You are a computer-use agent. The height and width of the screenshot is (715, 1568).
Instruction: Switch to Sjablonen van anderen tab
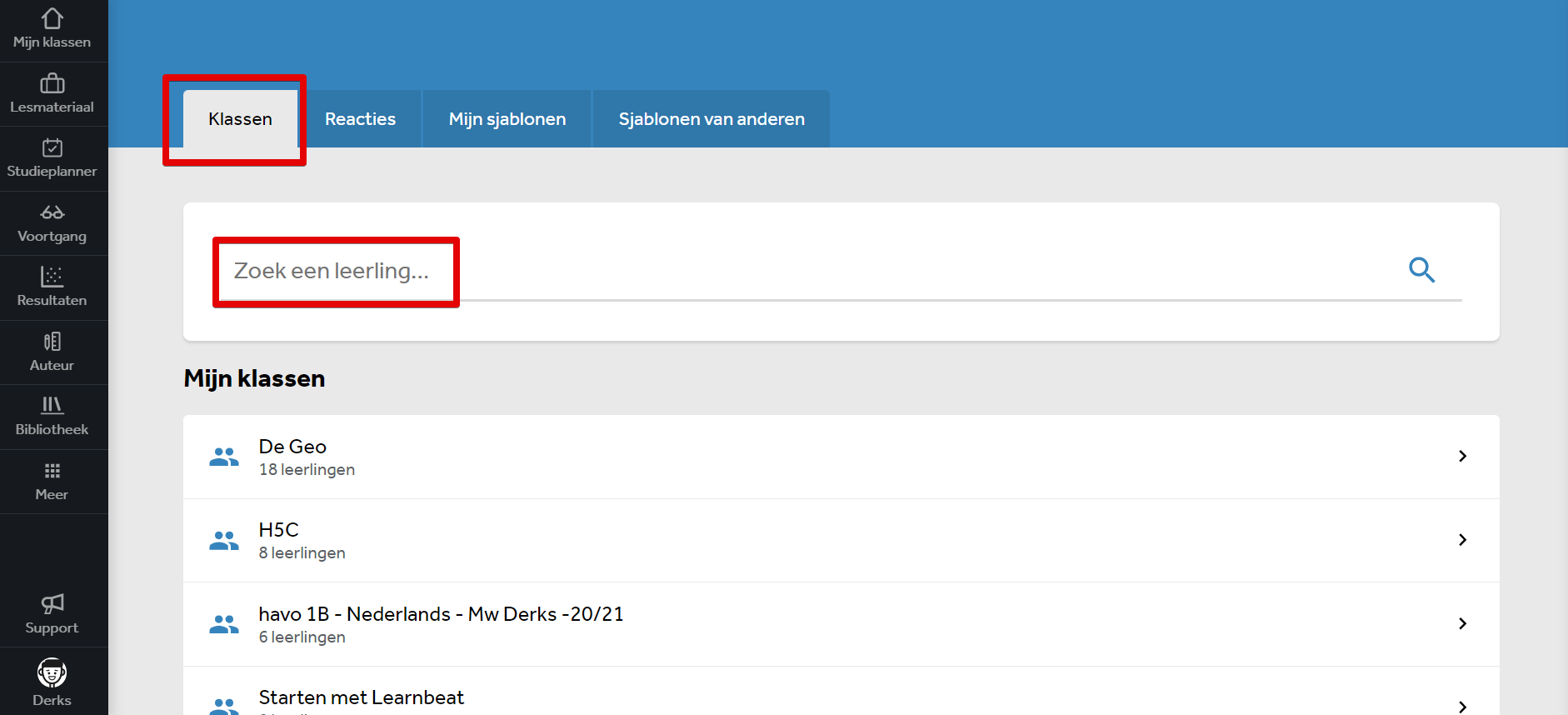coord(712,119)
